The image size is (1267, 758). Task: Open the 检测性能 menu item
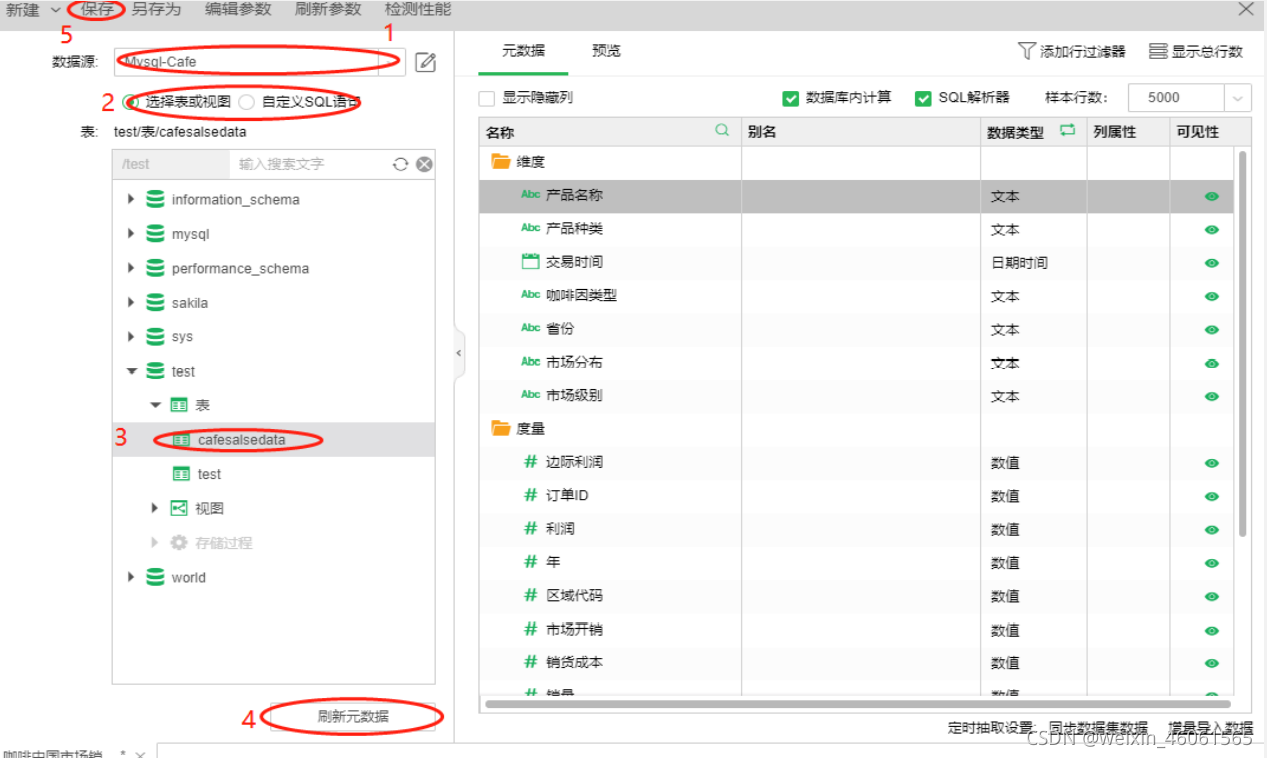pos(417,10)
